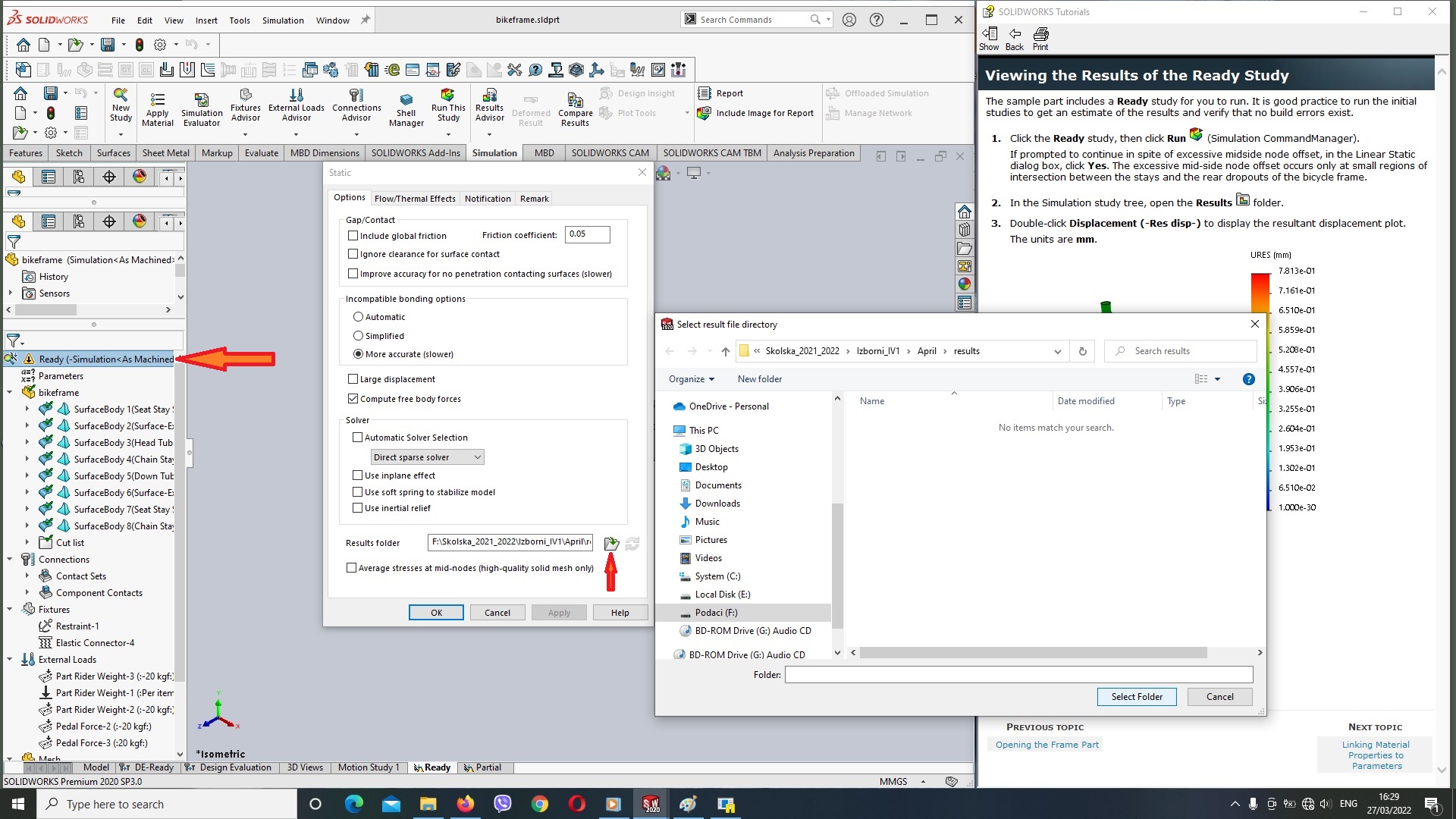The height and width of the screenshot is (819, 1456).
Task: Toggle Use soft spring to stabilize model
Action: click(357, 492)
